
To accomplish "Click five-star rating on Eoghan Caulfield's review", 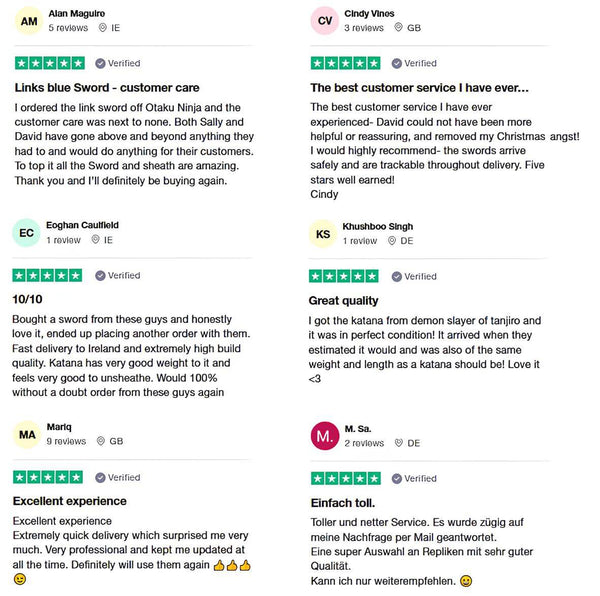I will [47, 275].
